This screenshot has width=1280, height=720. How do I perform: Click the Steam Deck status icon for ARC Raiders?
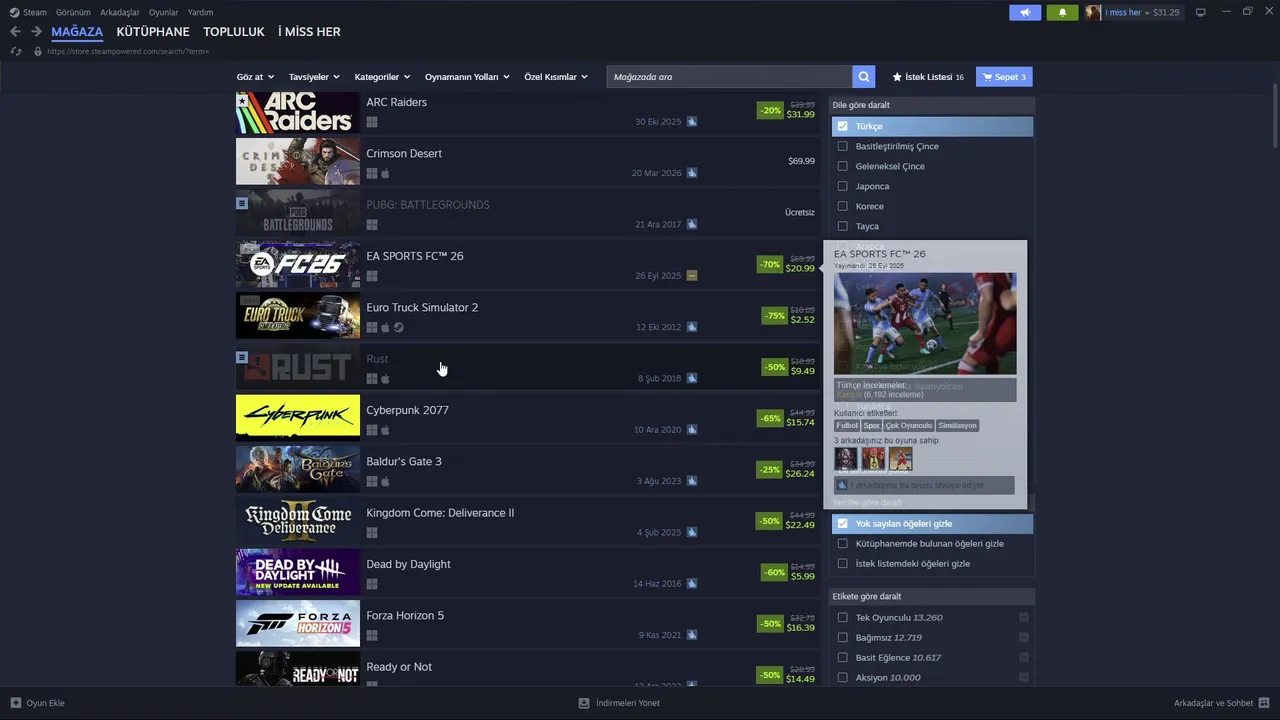692,122
